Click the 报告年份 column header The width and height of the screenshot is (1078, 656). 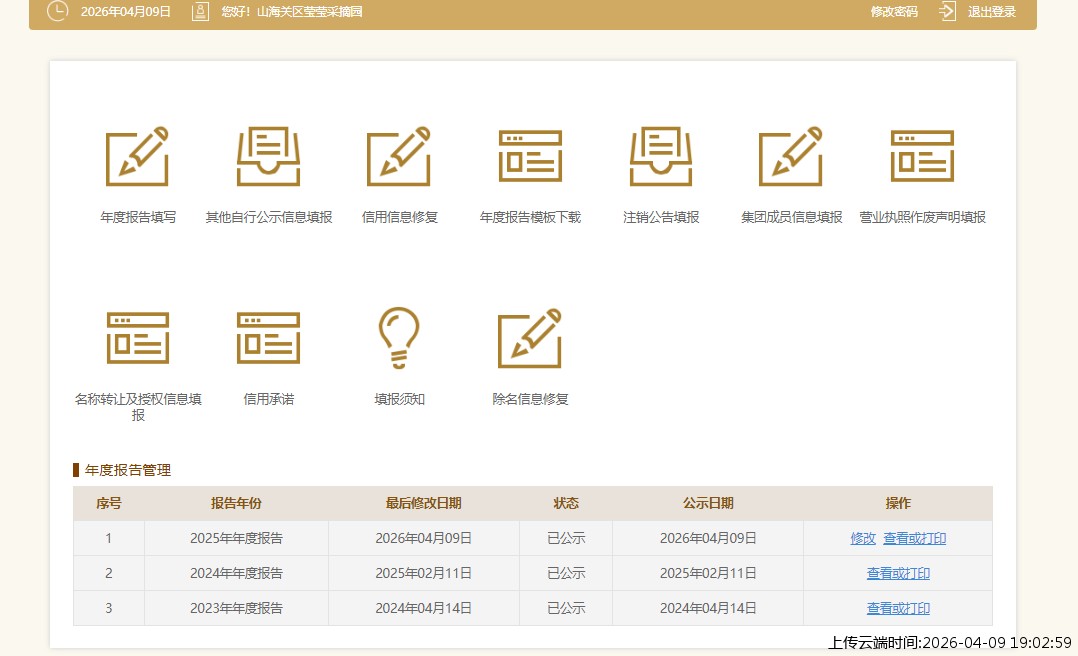click(237, 504)
